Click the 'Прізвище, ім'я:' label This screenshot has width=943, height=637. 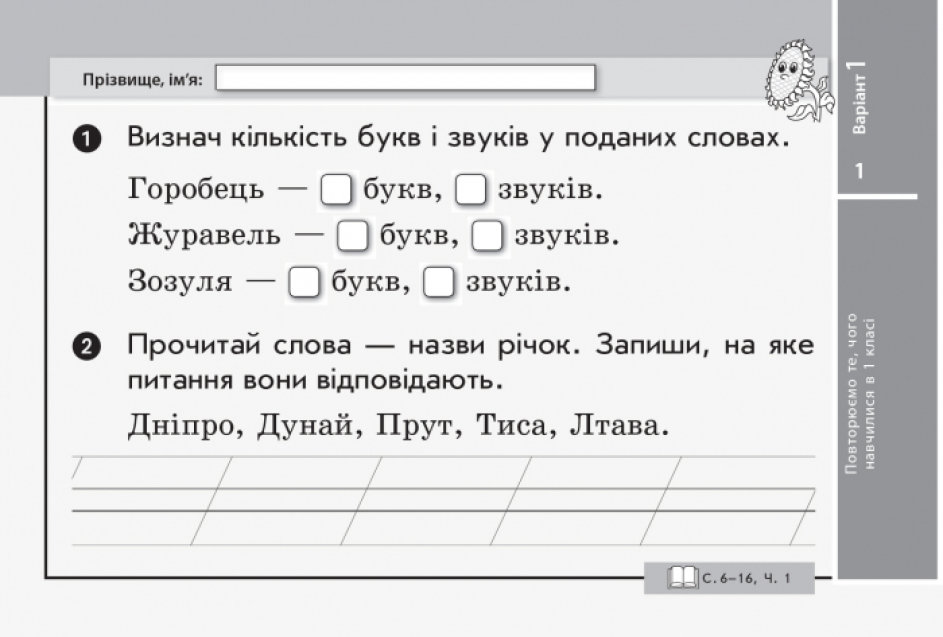143,79
